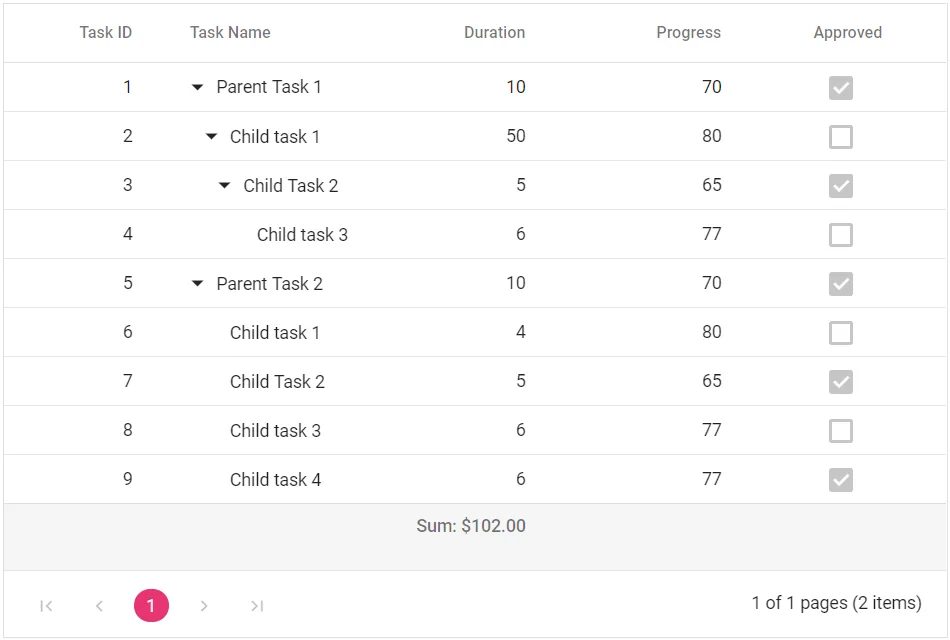Check the Approved box on task ID 6
This screenshot has height=640, width=950.
[840, 332]
